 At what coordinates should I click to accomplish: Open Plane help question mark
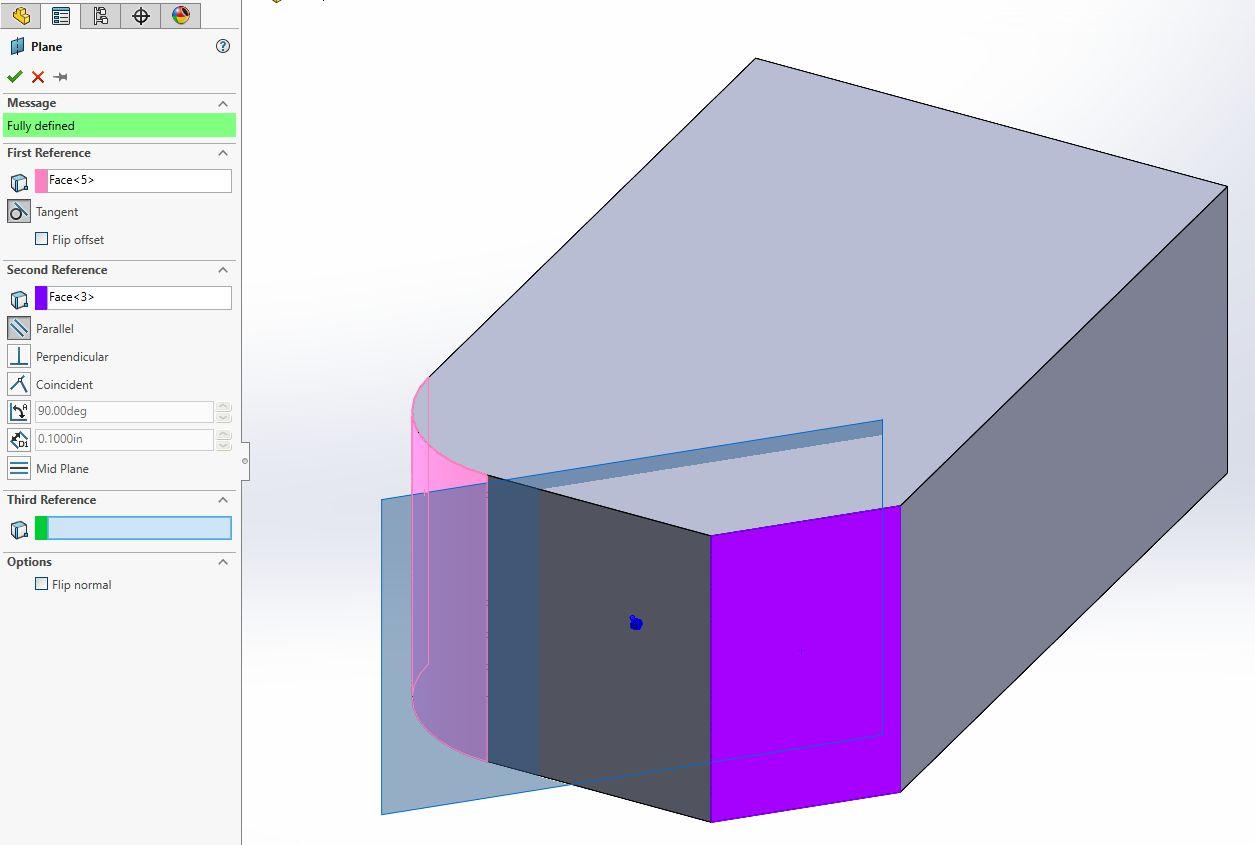click(x=223, y=46)
